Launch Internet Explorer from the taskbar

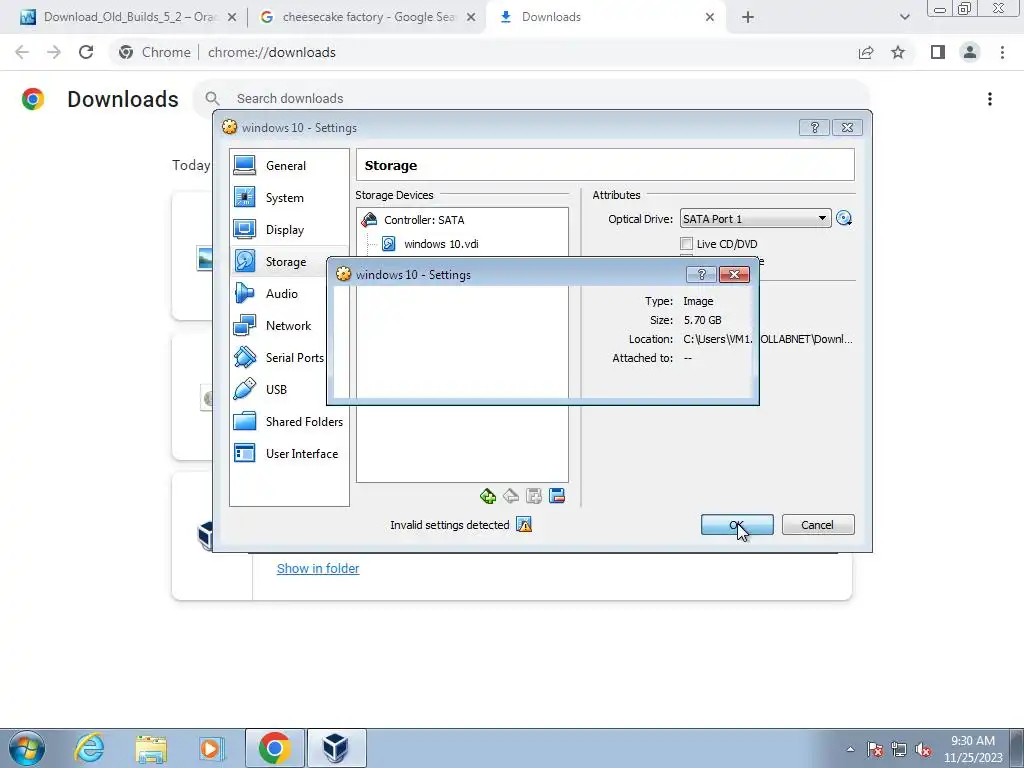coord(89,748)
